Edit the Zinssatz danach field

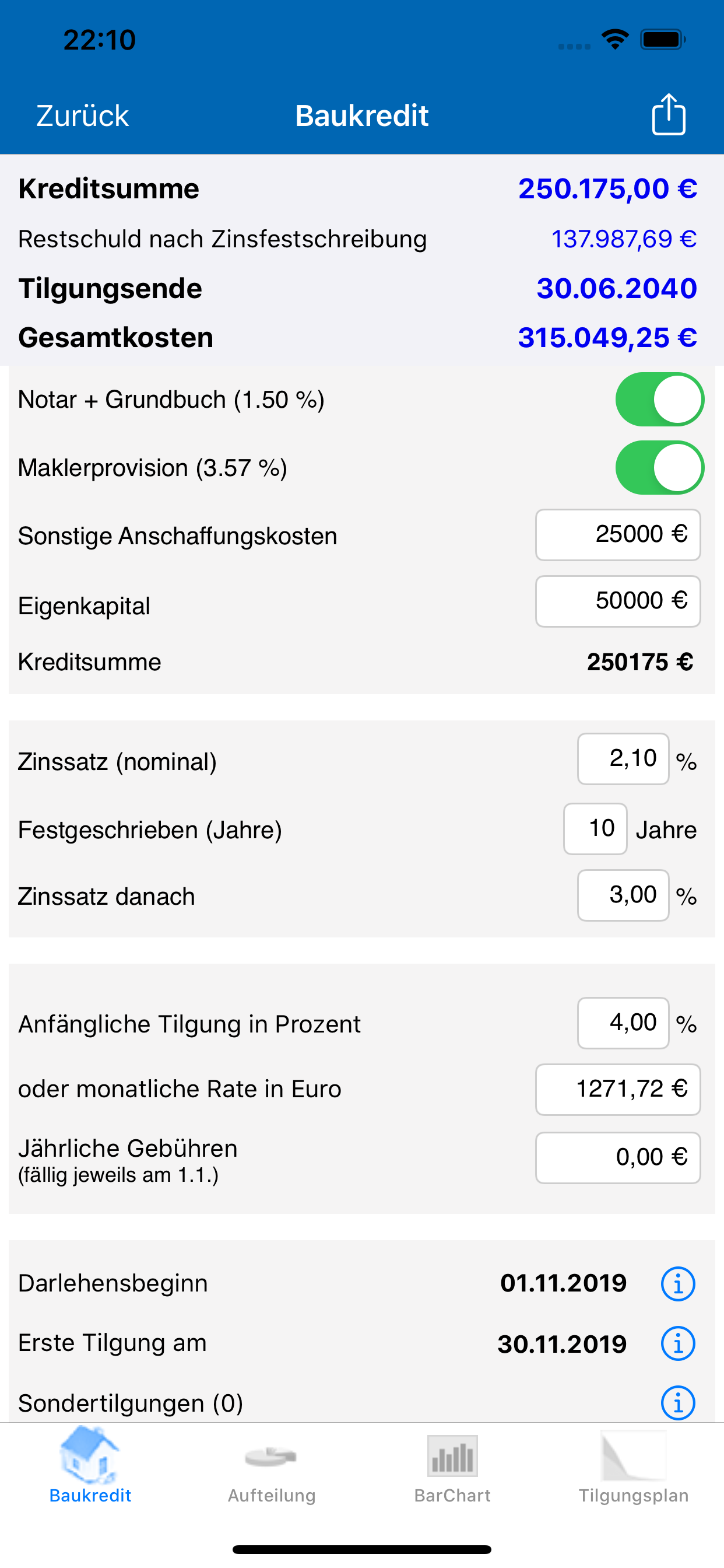pos(623,895)
